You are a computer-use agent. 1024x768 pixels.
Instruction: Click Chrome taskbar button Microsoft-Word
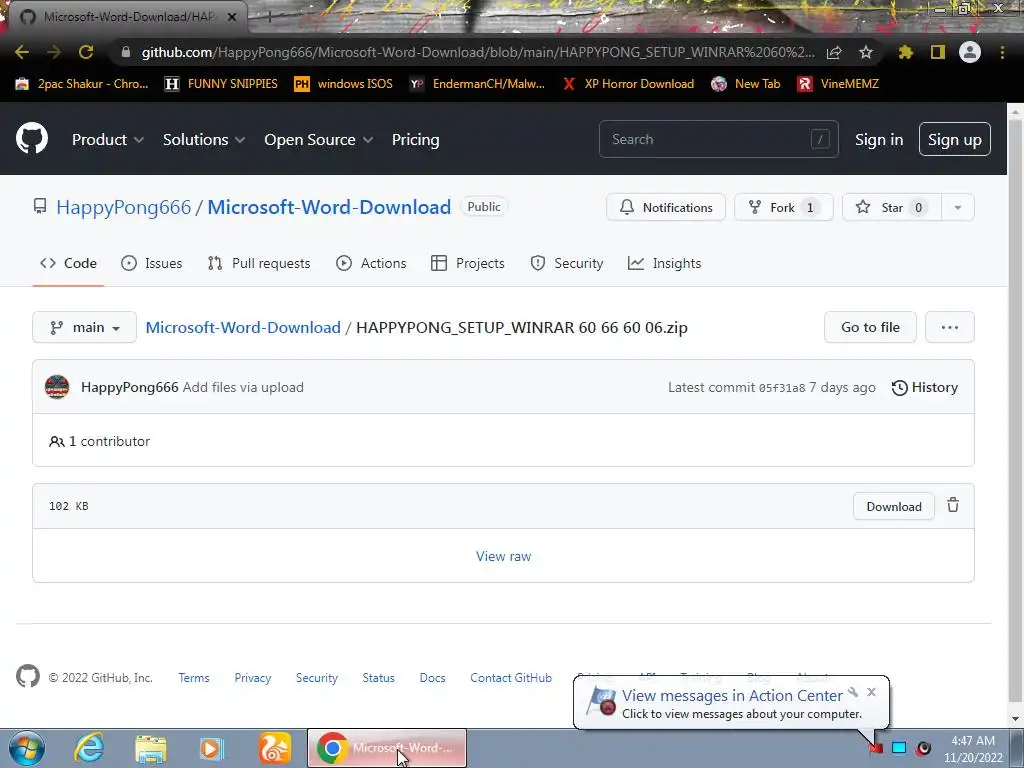pyautogui.click(x=387, y=748)
